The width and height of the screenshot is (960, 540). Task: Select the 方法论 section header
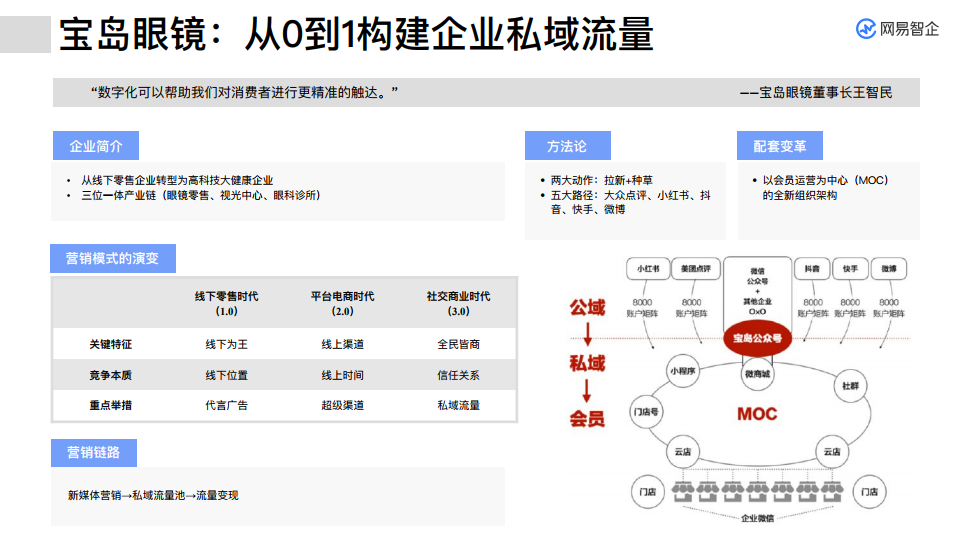coord(567,146)
